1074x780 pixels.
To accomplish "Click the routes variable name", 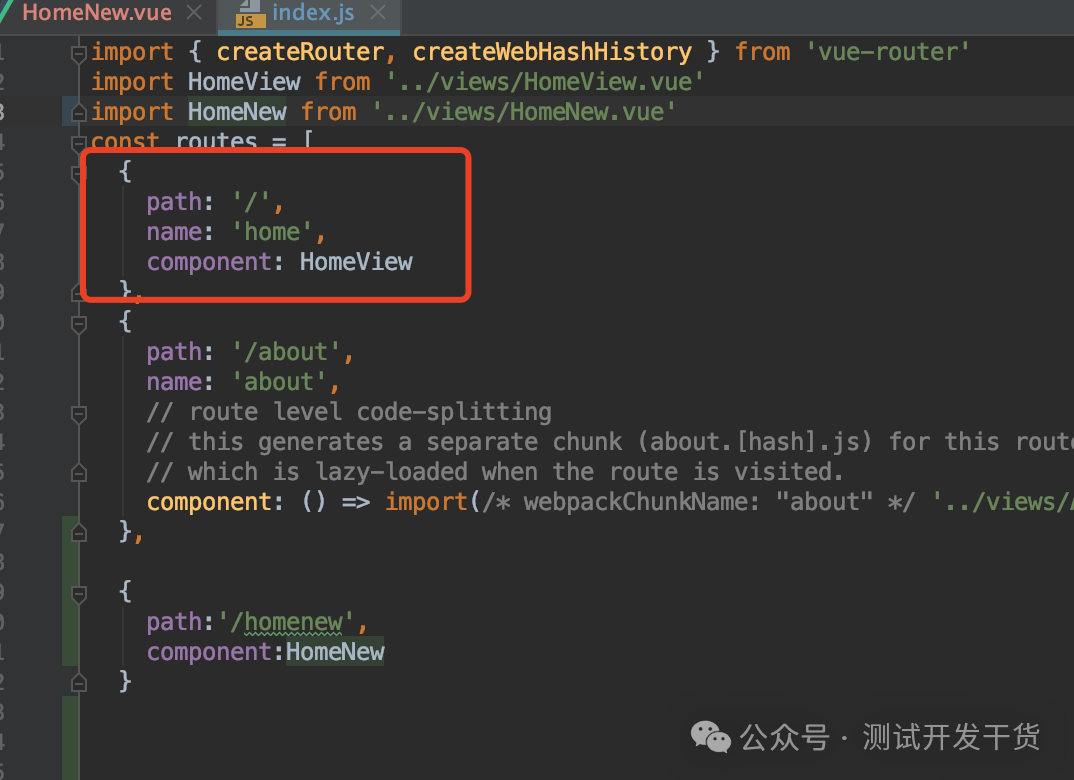I will 216,141.
